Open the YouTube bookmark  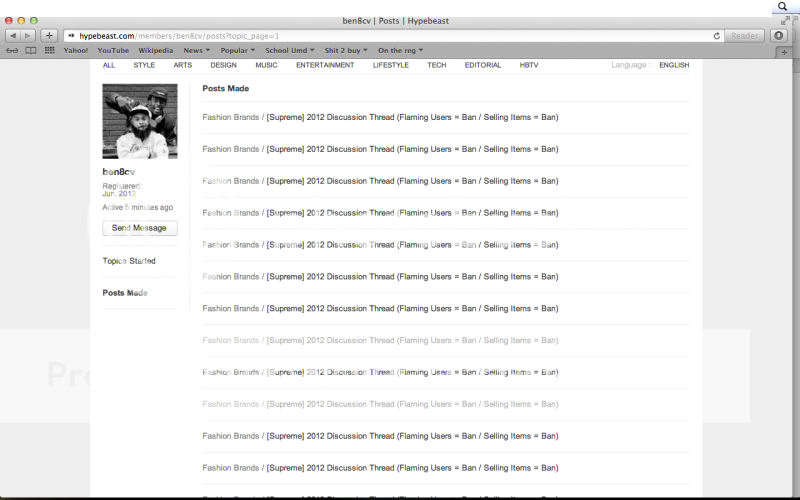113,50
